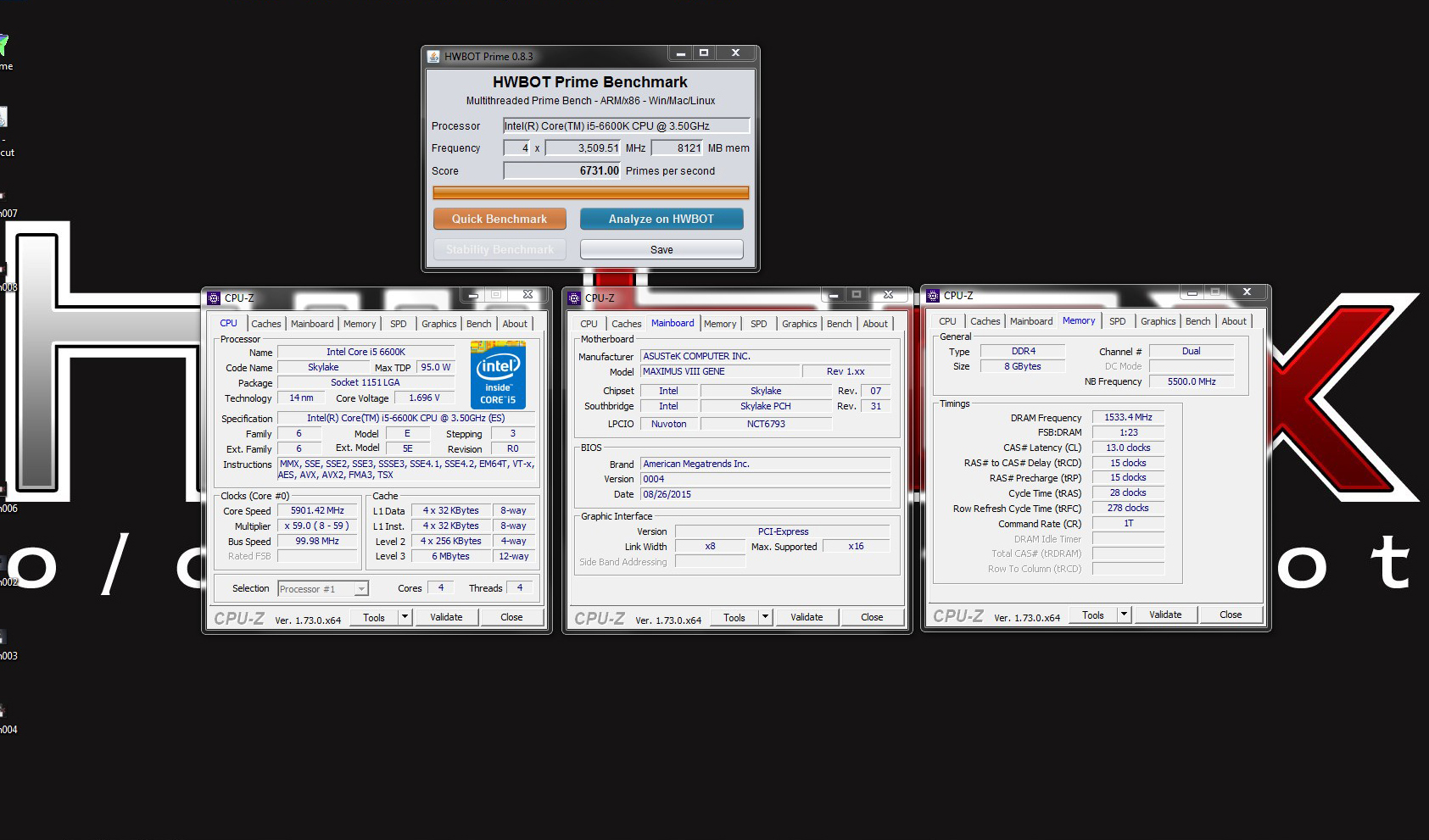This screenshot has height=840, width=1429.
Task: Click Validate in the Memory window
Action: (1165, 615)
